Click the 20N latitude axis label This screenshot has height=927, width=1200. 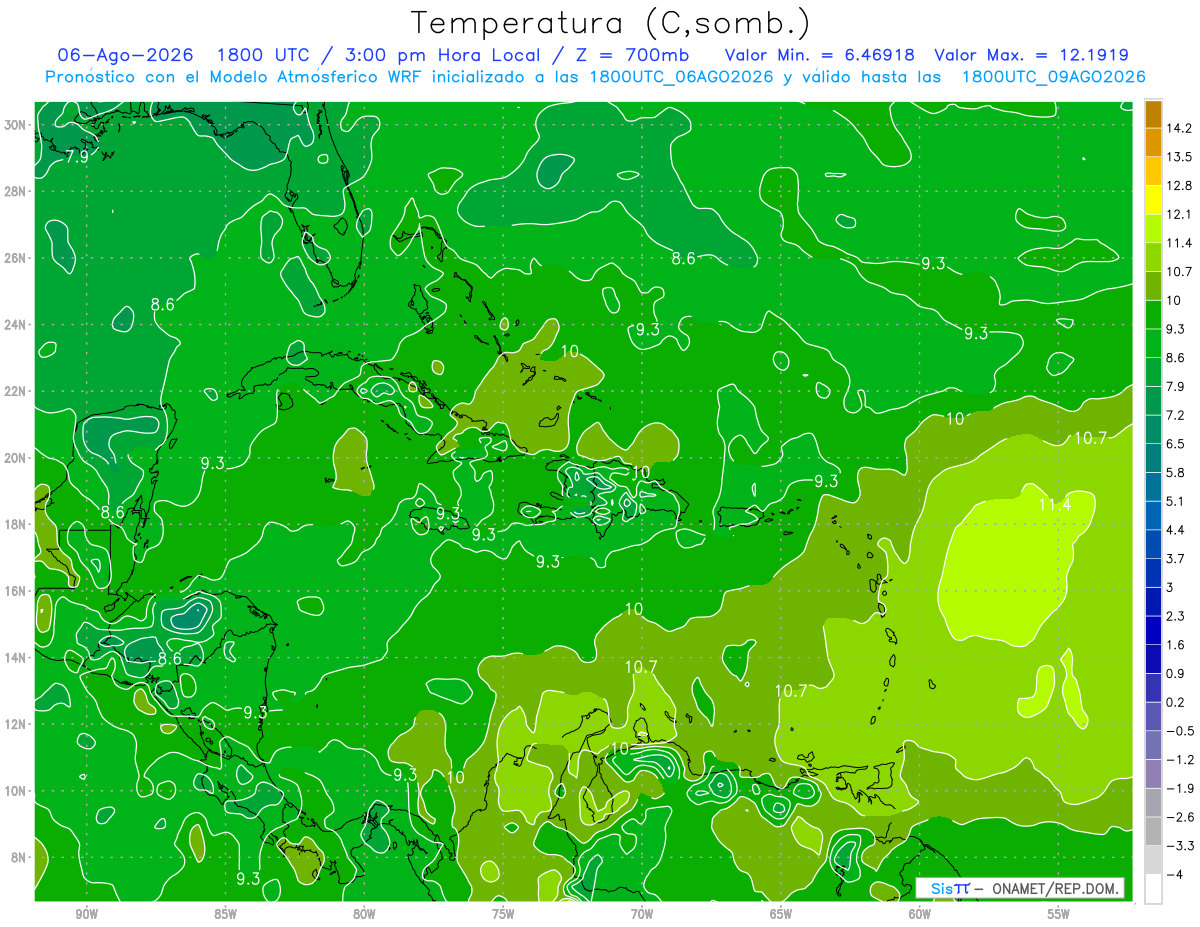point(17,458)
